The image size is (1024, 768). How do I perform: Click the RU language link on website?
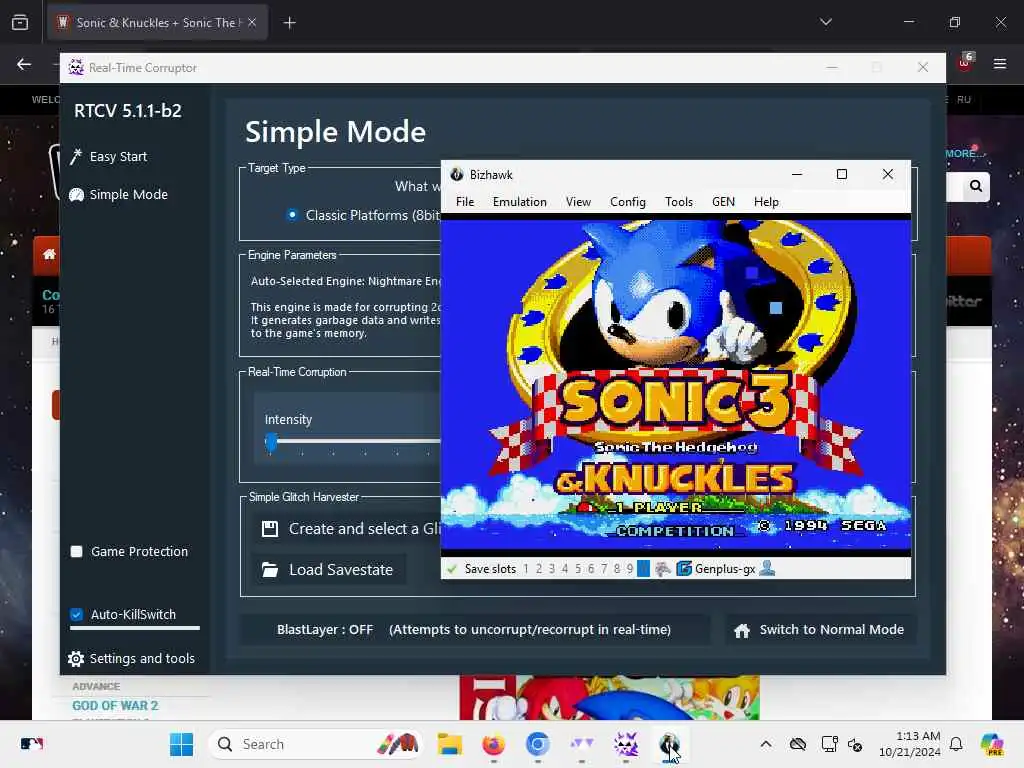click(x=964, y=100)
